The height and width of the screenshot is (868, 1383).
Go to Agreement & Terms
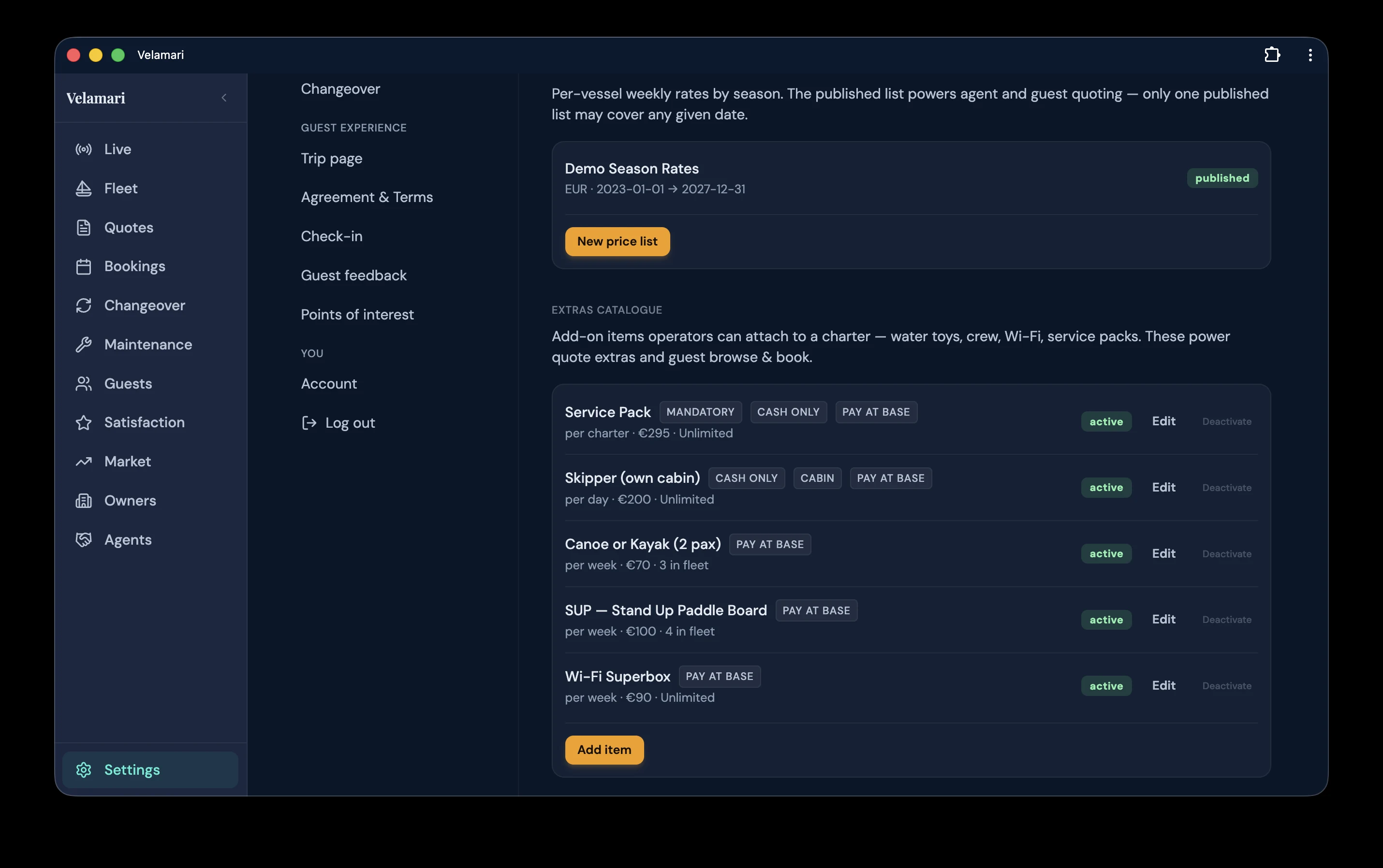pyautogui.click(x=367, y=197)
